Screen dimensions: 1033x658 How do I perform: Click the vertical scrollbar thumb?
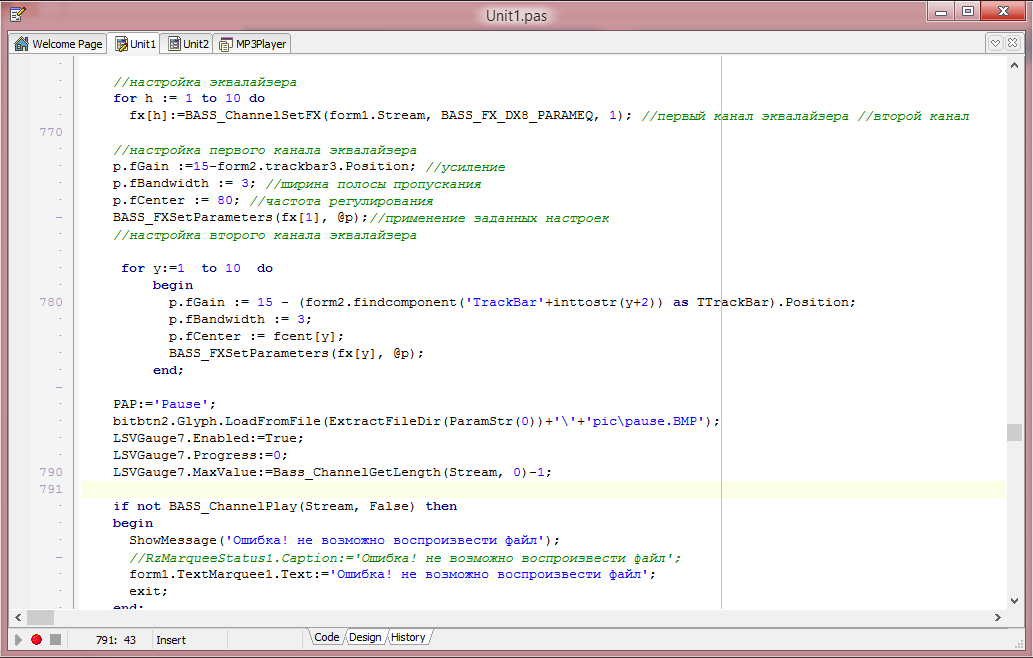(x=1014, y=432)
